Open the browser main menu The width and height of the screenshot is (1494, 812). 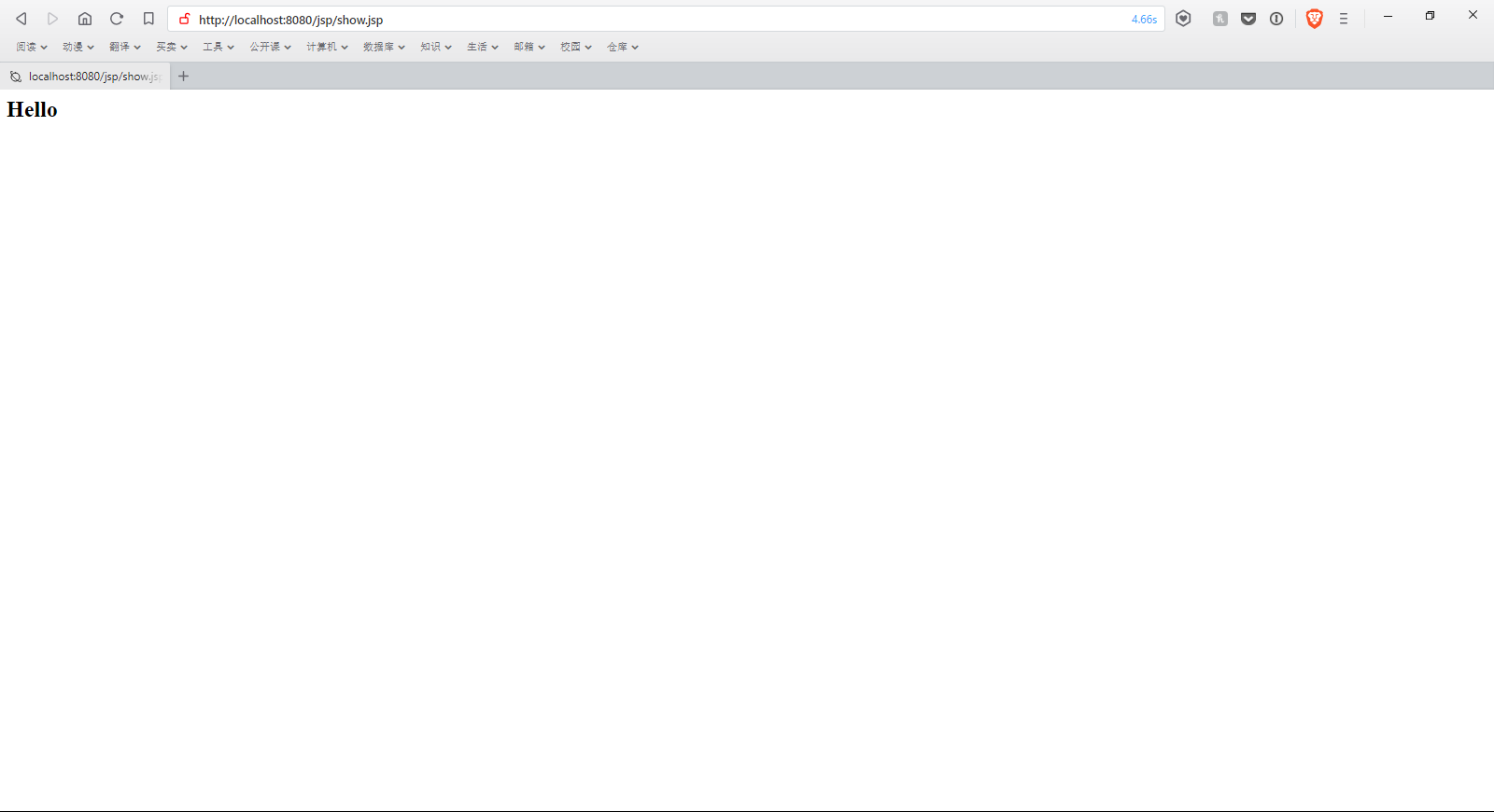coord(1344,19)
